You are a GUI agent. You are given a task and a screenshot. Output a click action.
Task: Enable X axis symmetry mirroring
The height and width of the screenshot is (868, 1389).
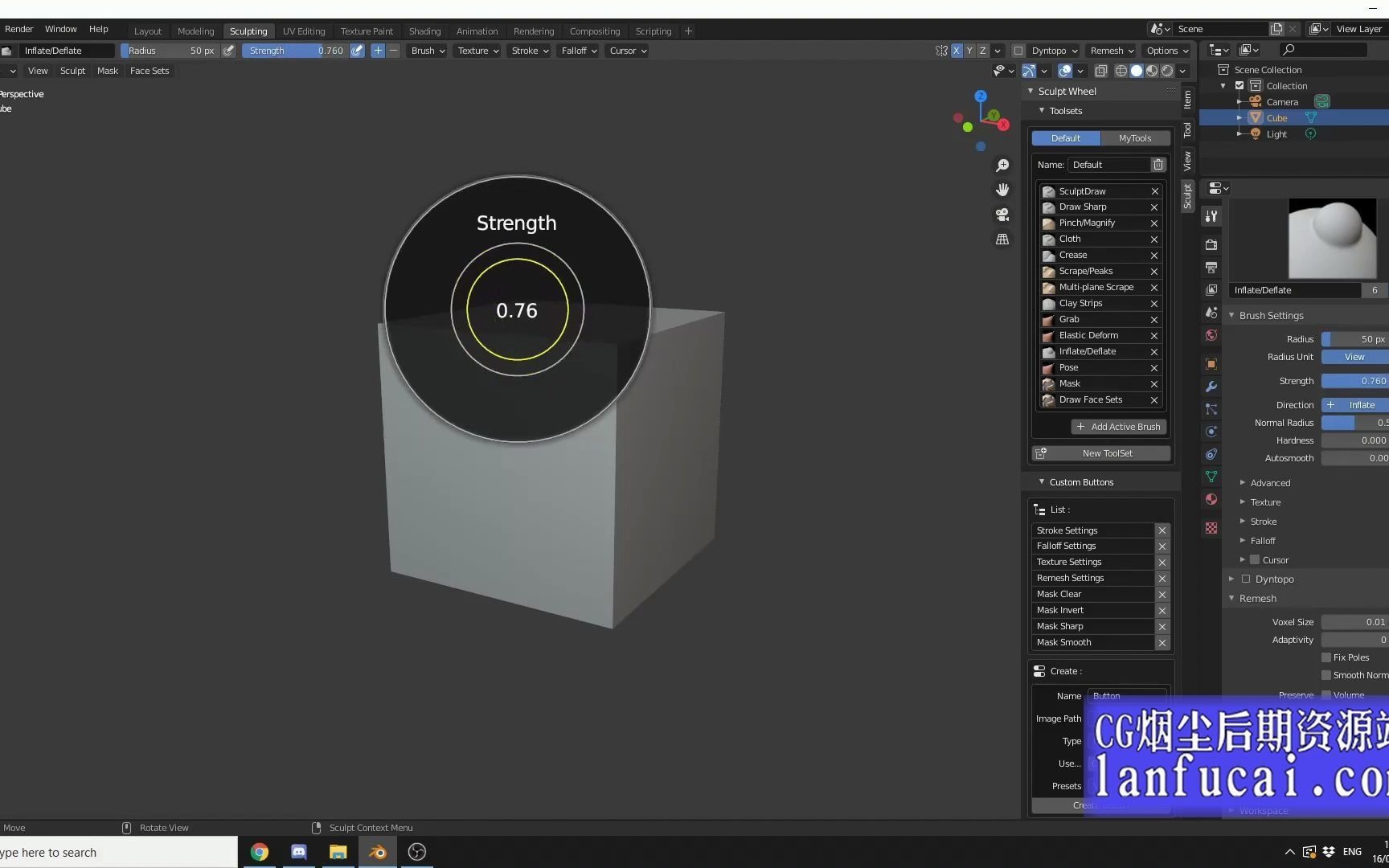point(956,50)
